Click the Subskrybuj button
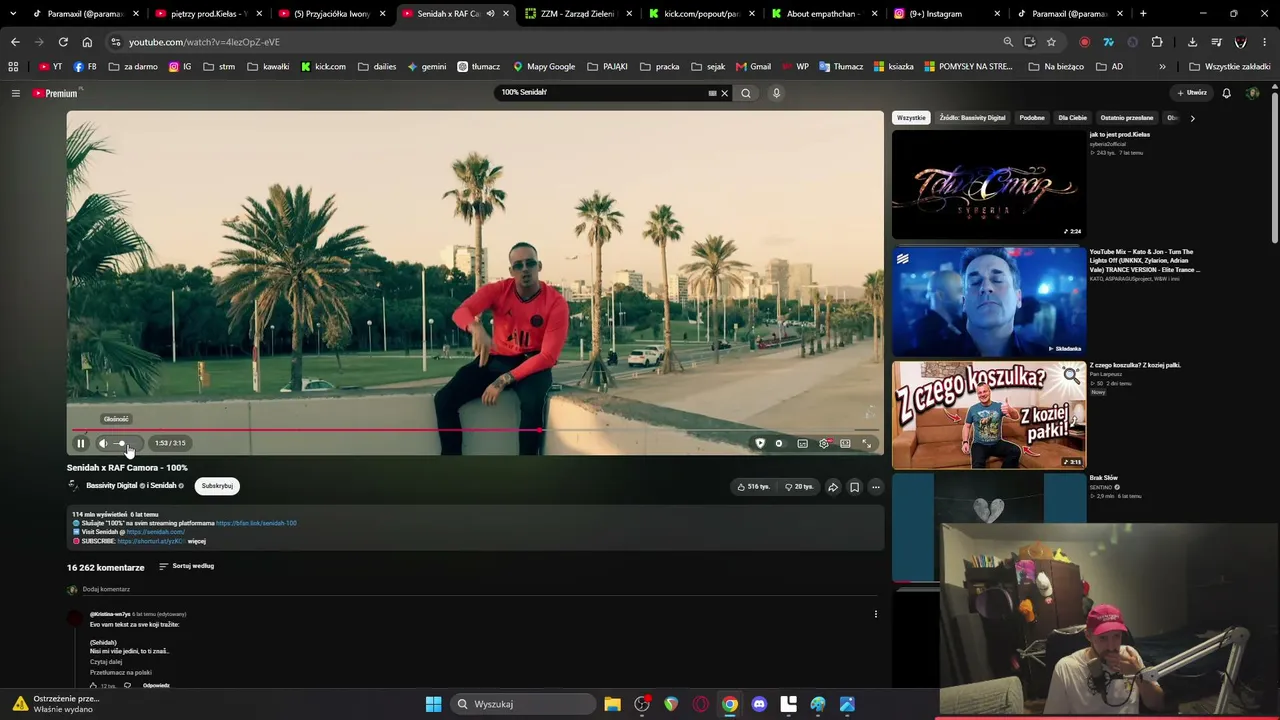Screen dimensions: 1280x720 217,486
